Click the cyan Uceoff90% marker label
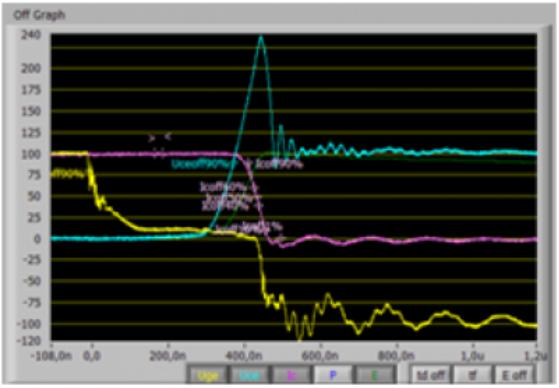The width and height of the screenshot is (559, 388). coord(204,164)
